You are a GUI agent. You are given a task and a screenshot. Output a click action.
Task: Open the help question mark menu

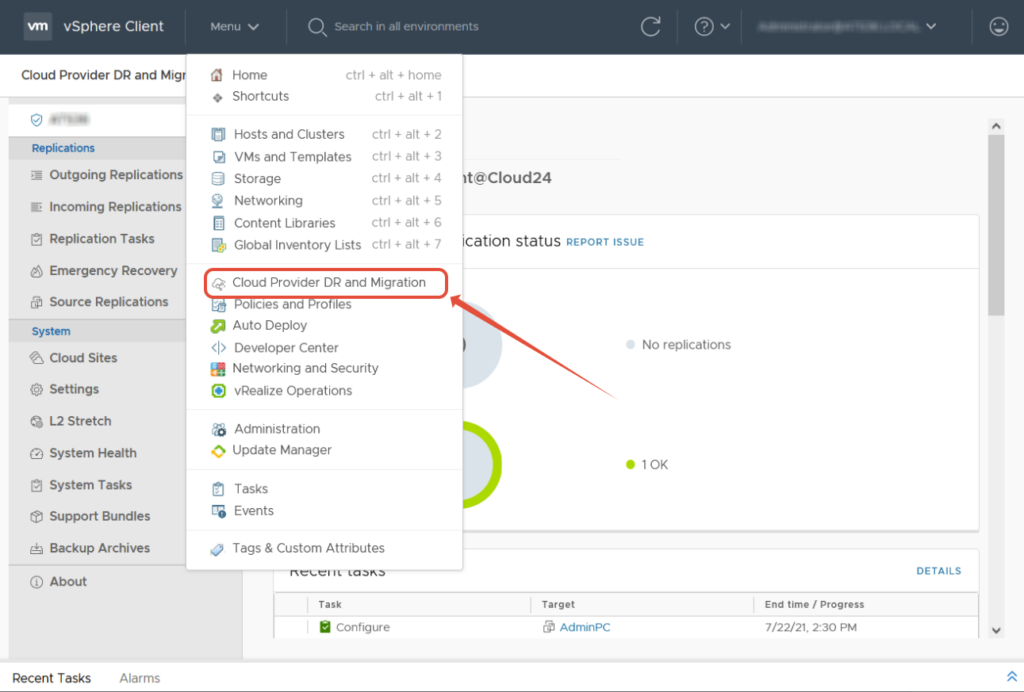[703, 27]
